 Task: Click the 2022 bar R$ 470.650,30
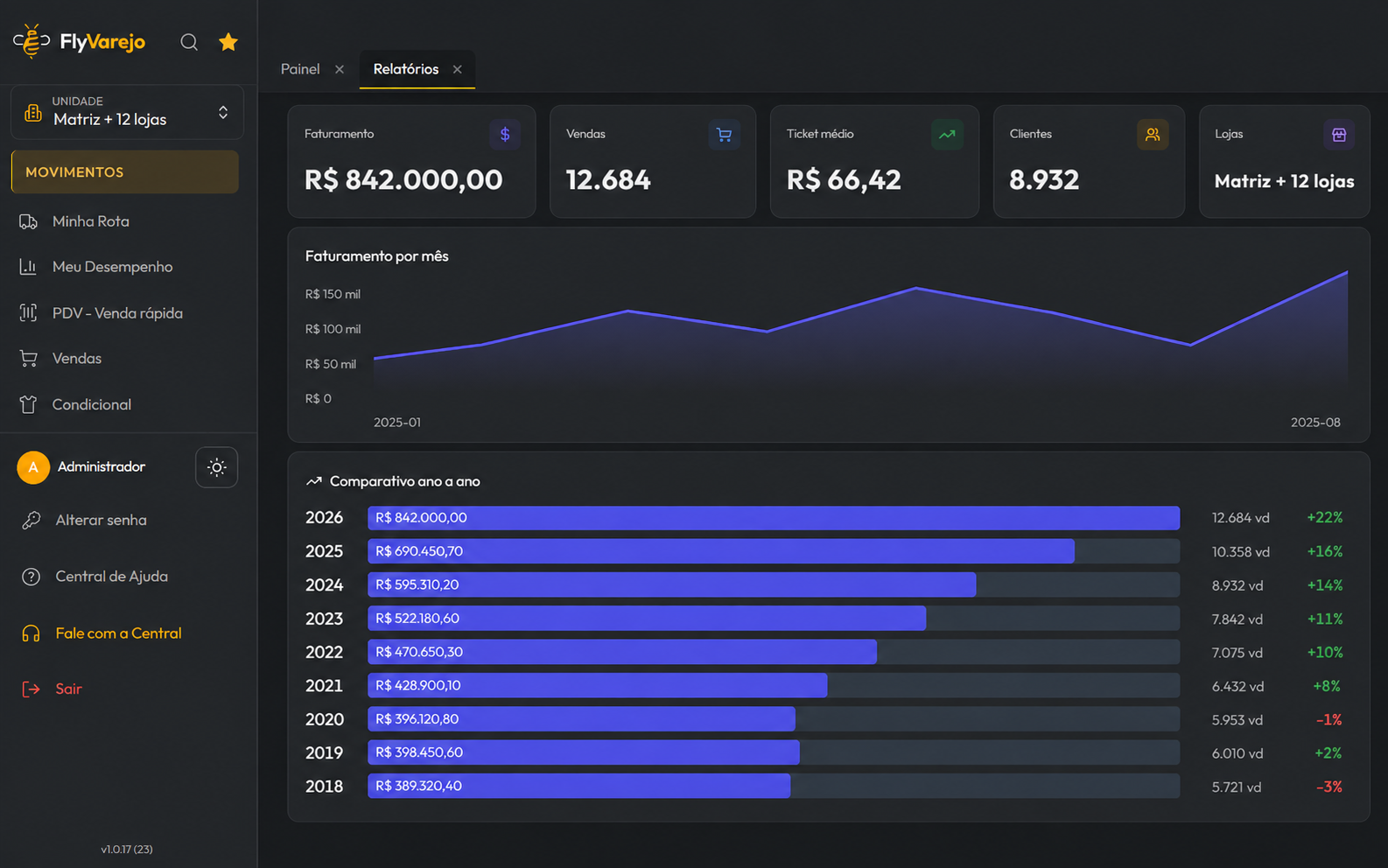622,652
